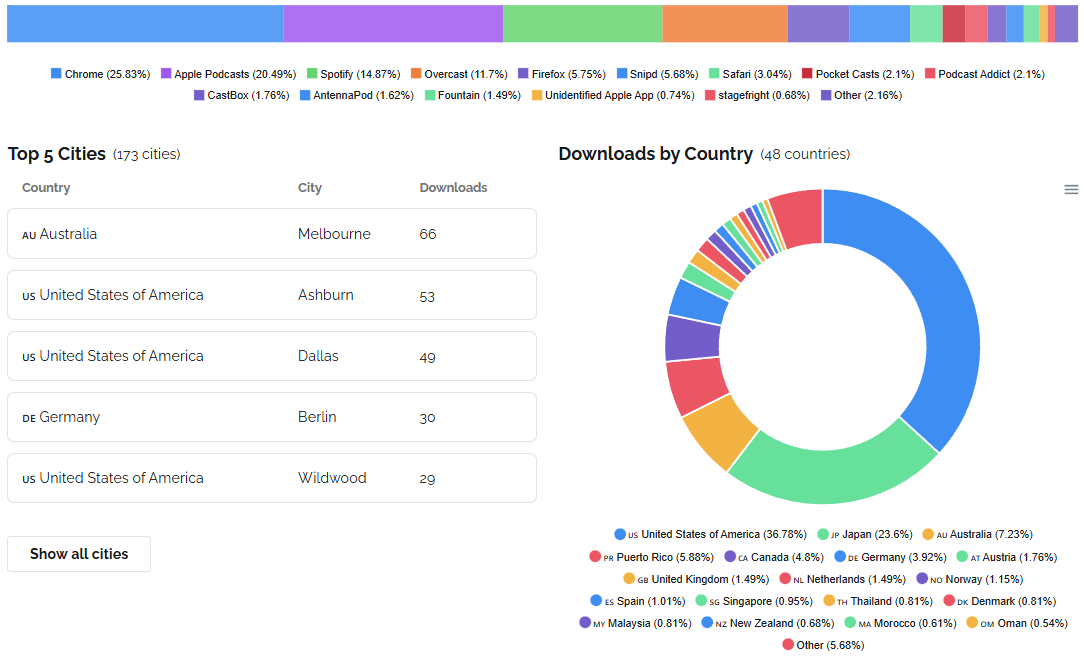This screenshot has width=1084, height=665.
Task: Click the purple Apple Podcasts bar segment
Action: (x=393, y=24)
